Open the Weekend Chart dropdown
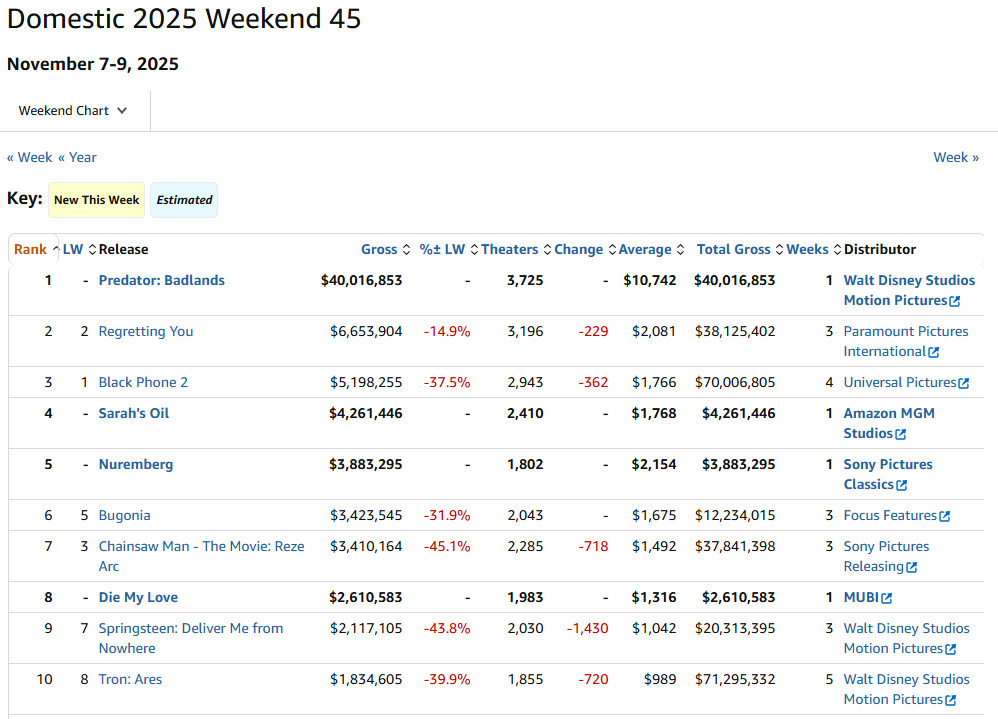The width and height of the screenshot is (998, 719). tap(74, 111)
